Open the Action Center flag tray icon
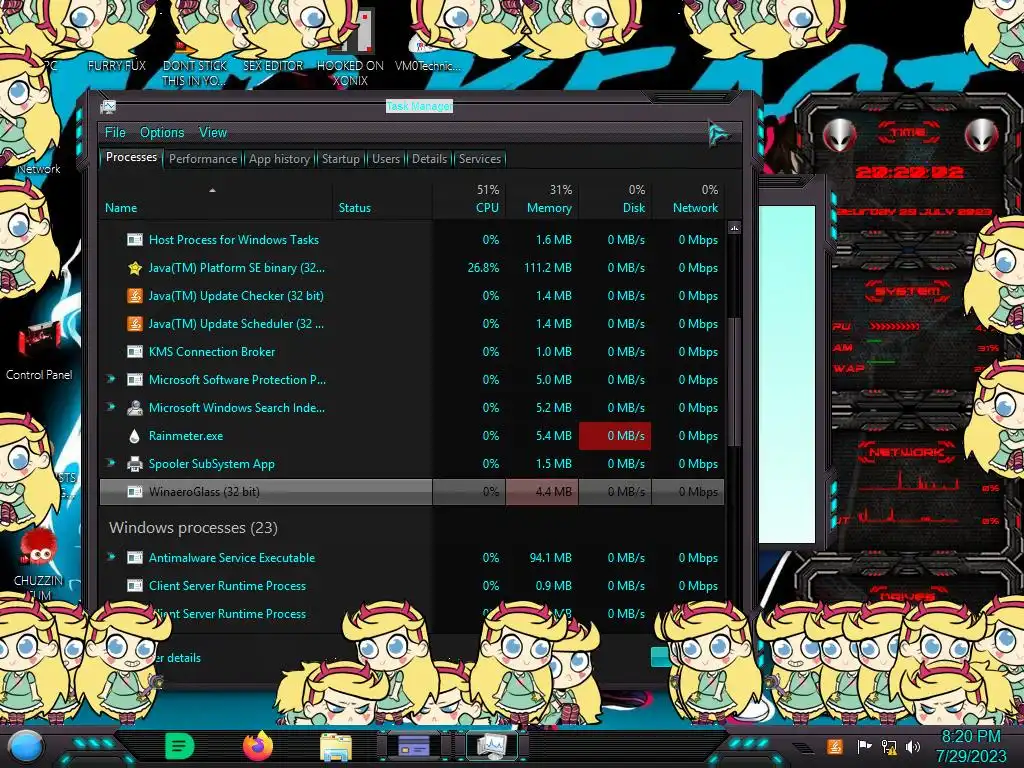Image resolution: width=1024 pixels, height=768 pixels. 864,746
